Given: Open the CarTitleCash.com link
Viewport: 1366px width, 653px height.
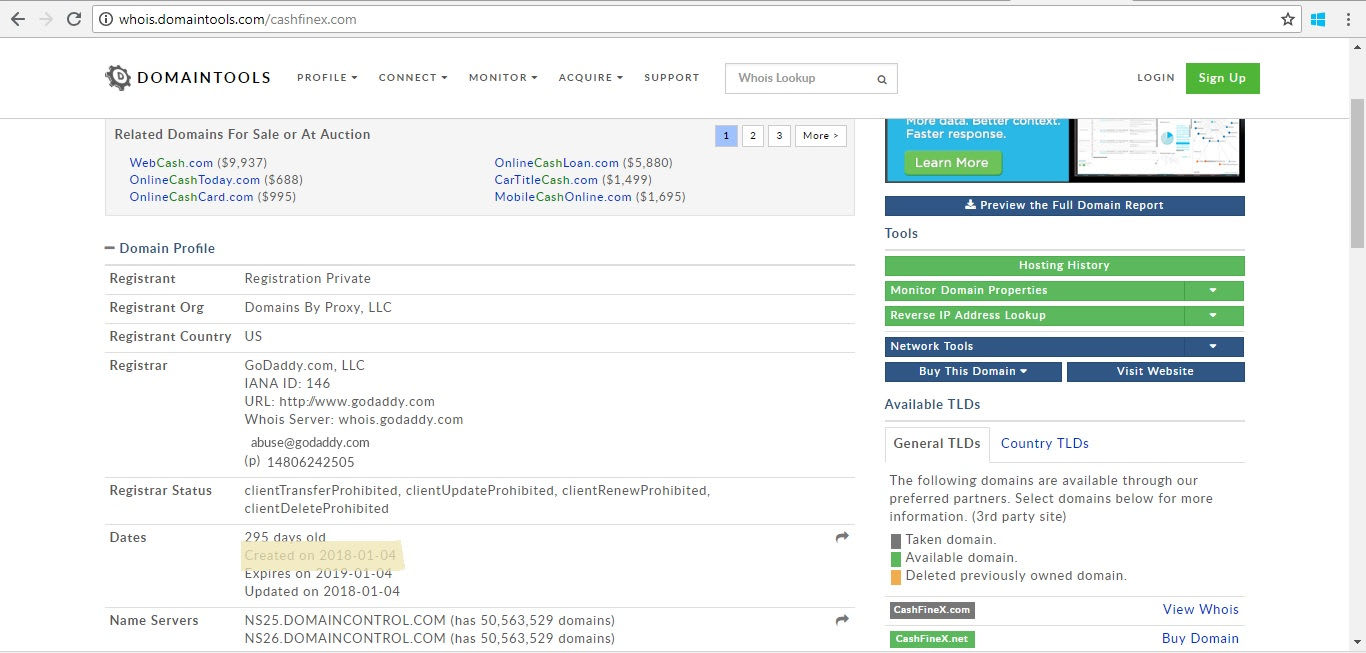Looking at the screenshot, I should tap(546, 180).
